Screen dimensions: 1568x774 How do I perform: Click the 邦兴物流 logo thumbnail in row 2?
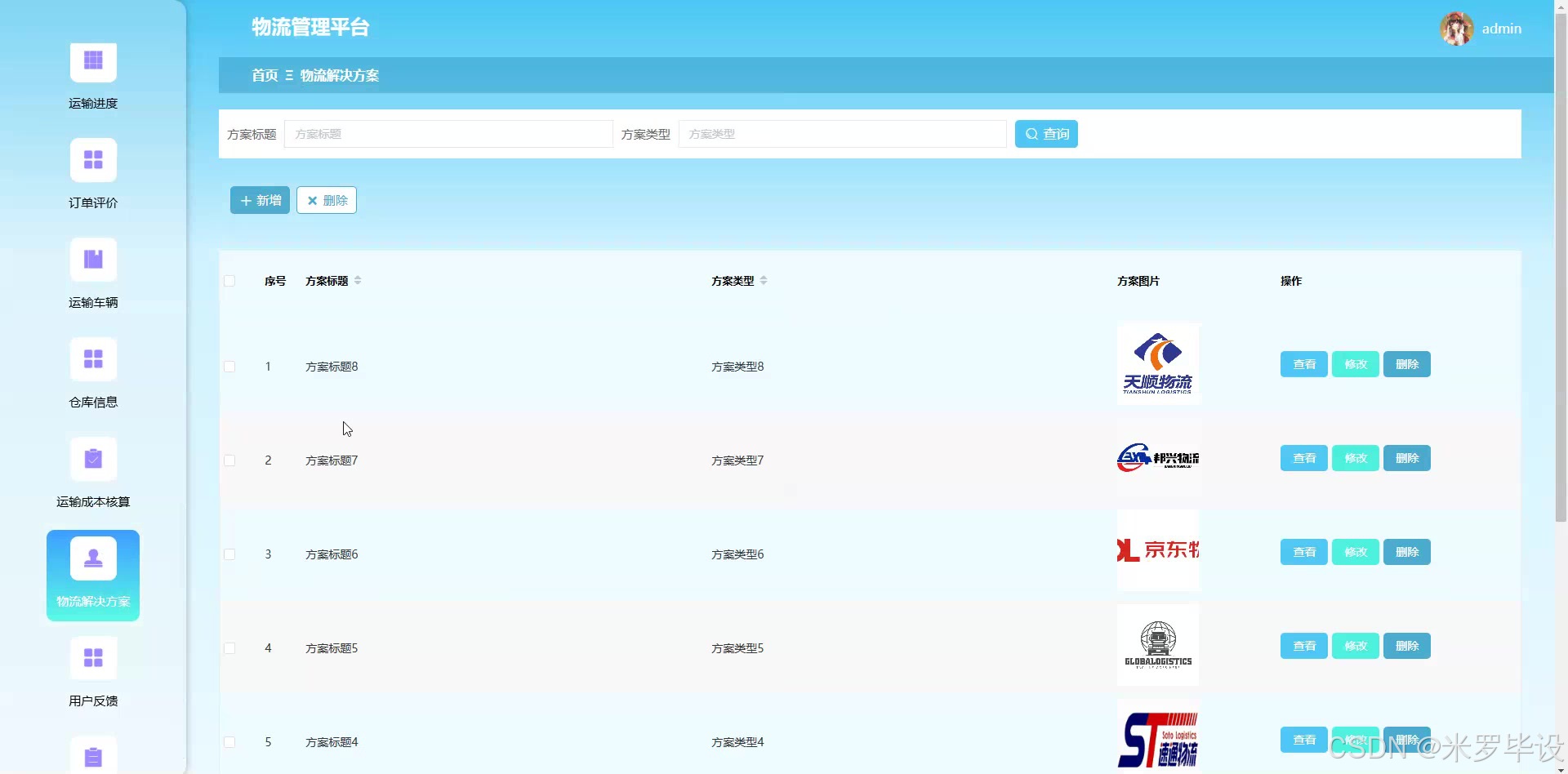tap(1158, 458)
